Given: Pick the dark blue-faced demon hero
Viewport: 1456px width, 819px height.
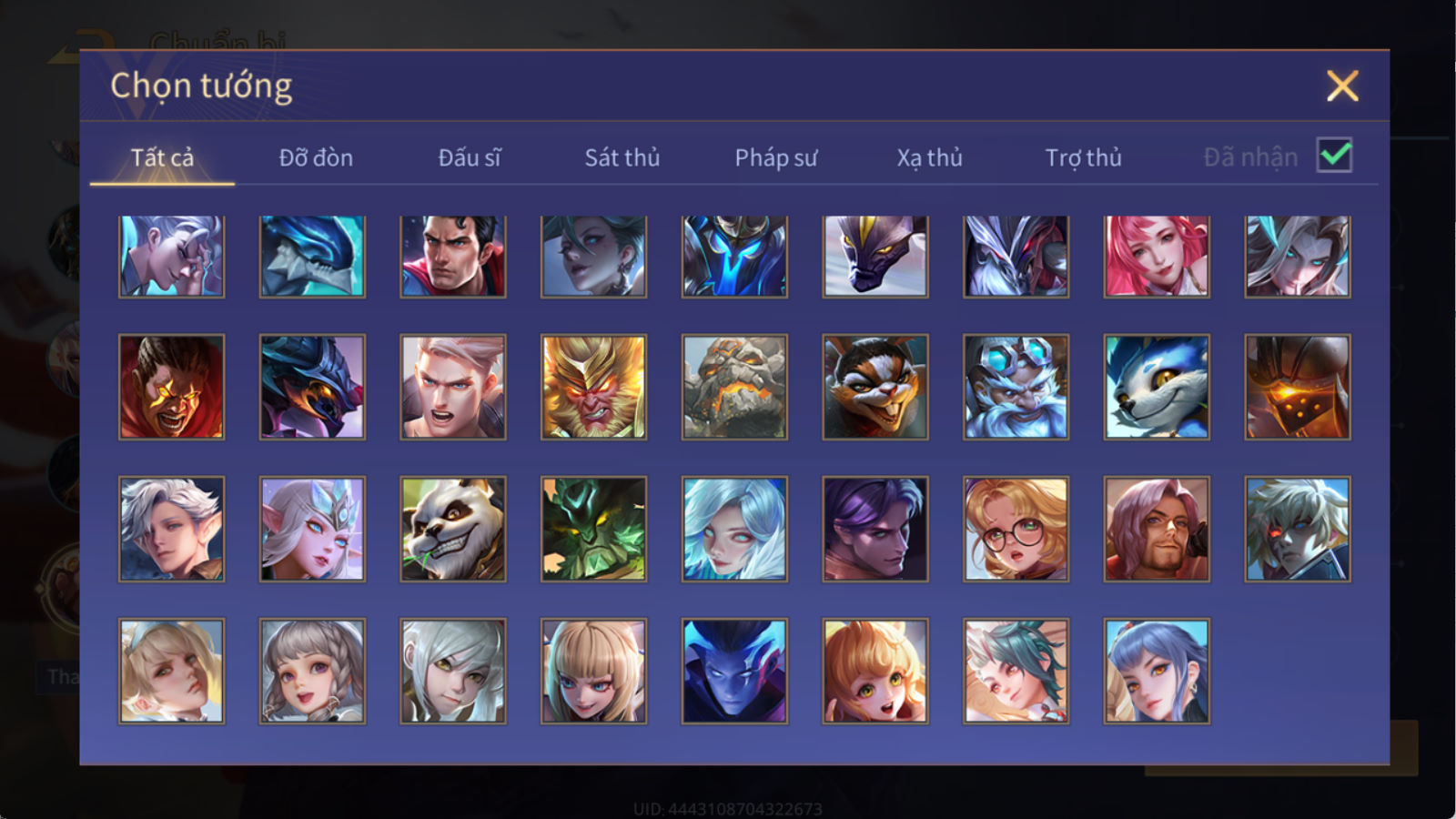Looking at the screenshot, I should (734, 671).
